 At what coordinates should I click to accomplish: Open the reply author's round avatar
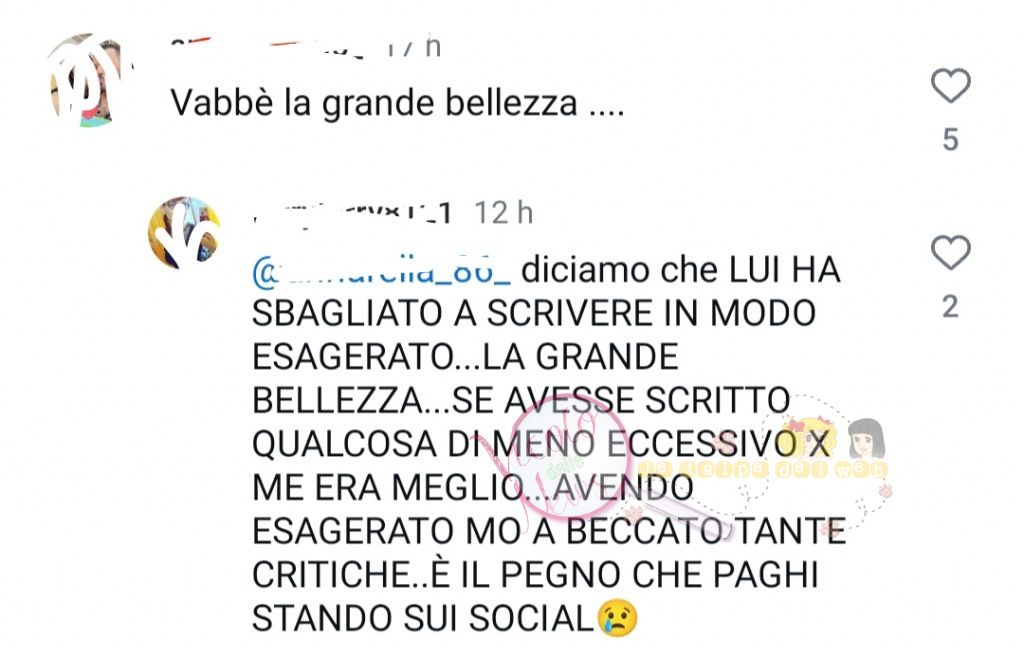pos(184,232)
